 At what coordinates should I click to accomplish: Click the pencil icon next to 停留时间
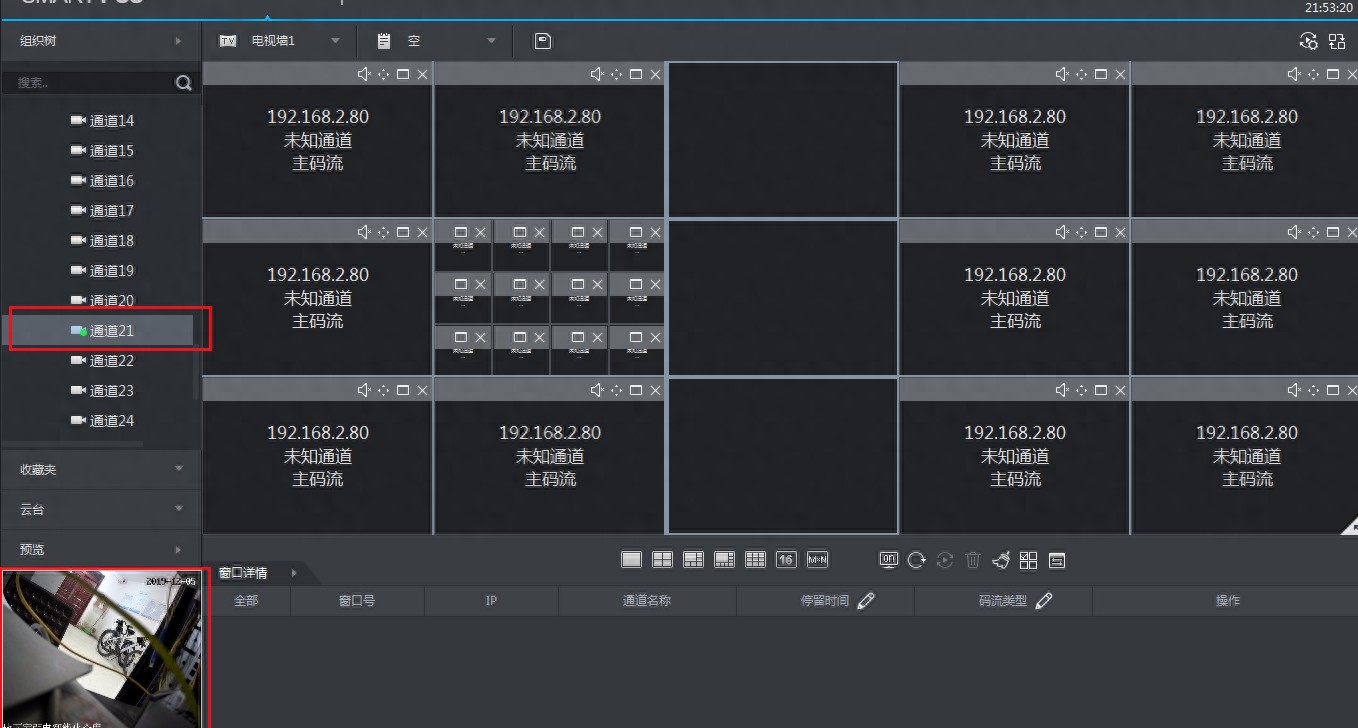(x=866, y=600)
